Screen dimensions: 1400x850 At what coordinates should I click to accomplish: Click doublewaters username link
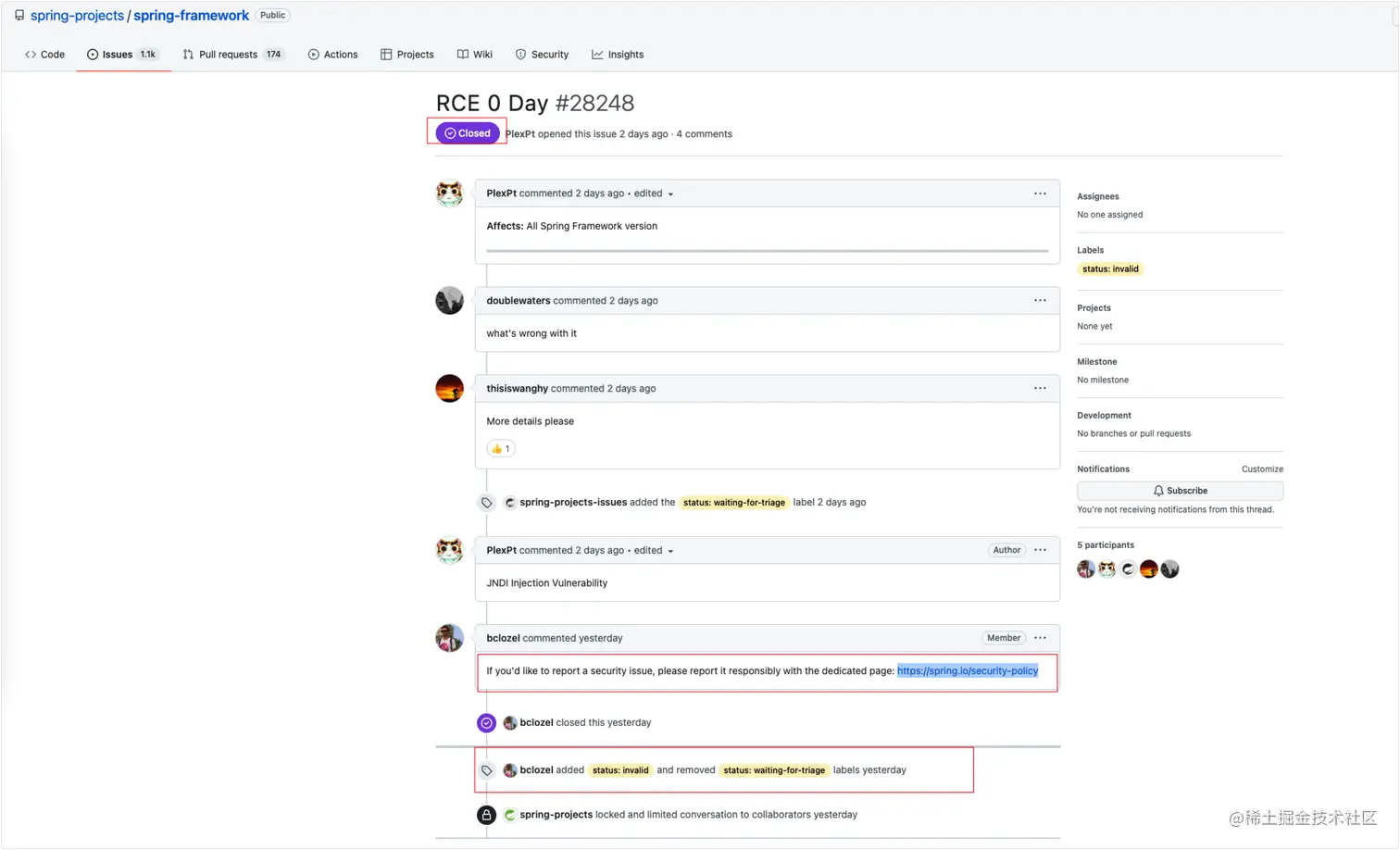coord(519,301)
